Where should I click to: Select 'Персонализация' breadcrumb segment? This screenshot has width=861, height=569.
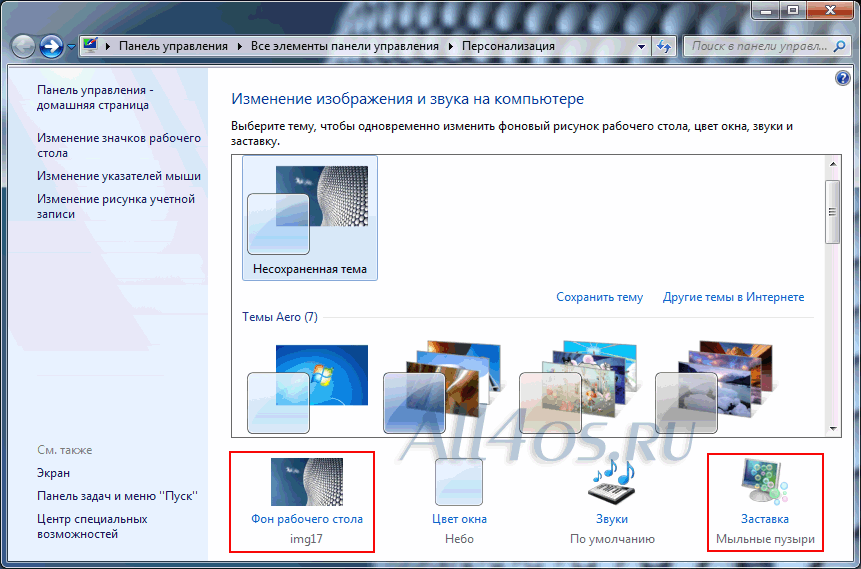[x=508, y=47]
